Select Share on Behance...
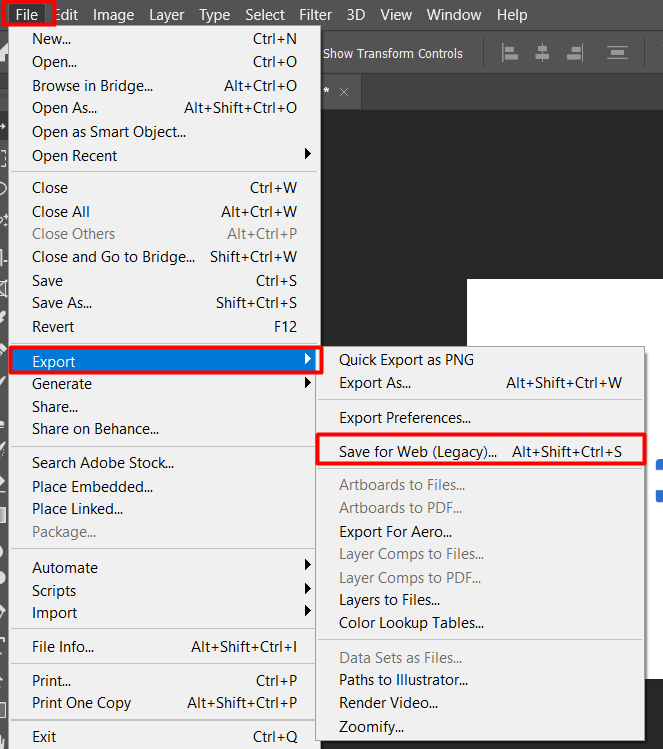This screenshot has width=663, height=749. 164,429
